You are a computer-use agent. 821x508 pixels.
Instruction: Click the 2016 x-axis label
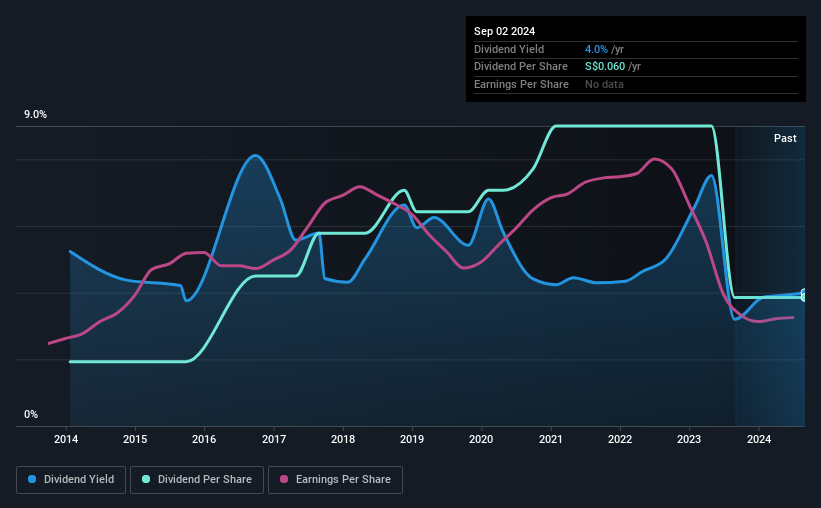click(x=204, y=439)
